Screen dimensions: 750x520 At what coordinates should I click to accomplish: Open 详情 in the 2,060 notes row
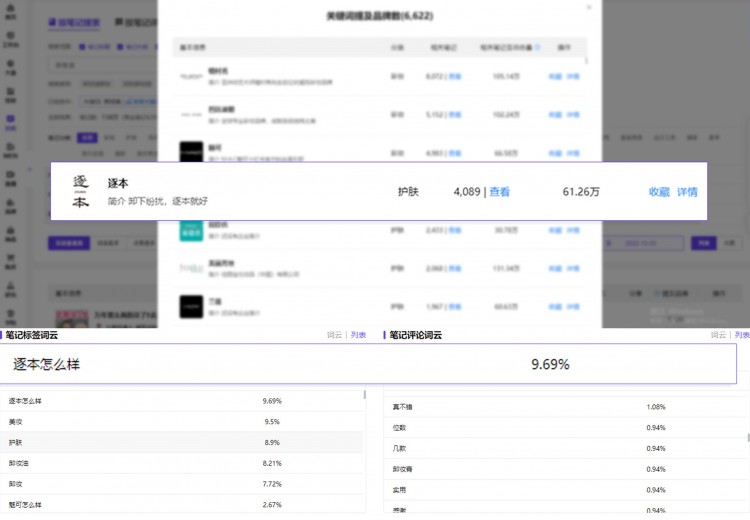coord(573,268)
